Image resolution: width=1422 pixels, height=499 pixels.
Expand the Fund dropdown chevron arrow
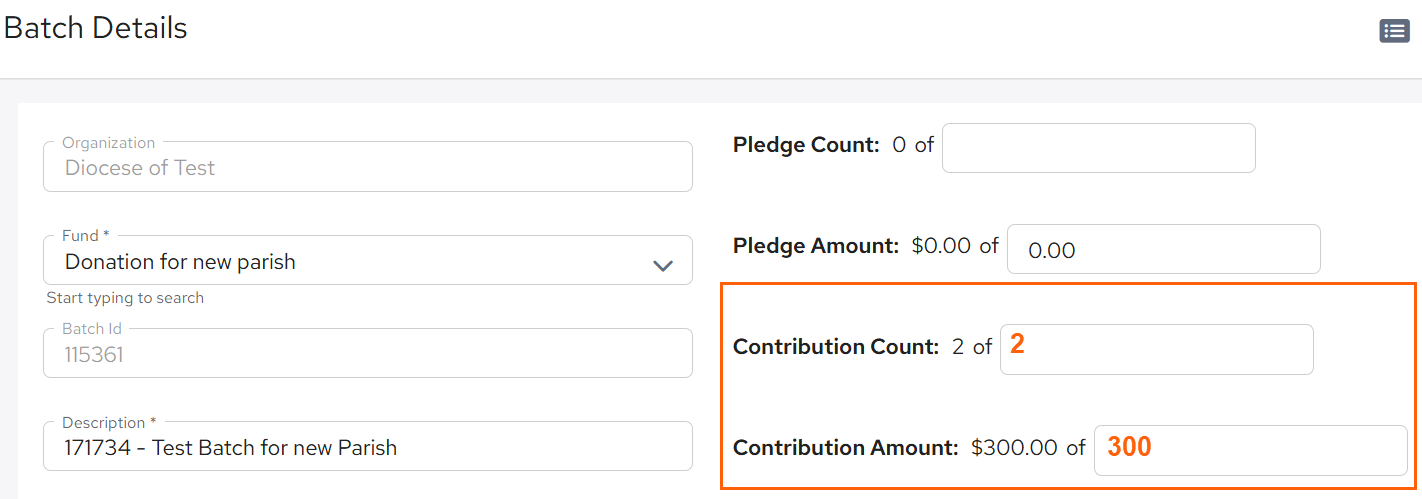[662, 265]
